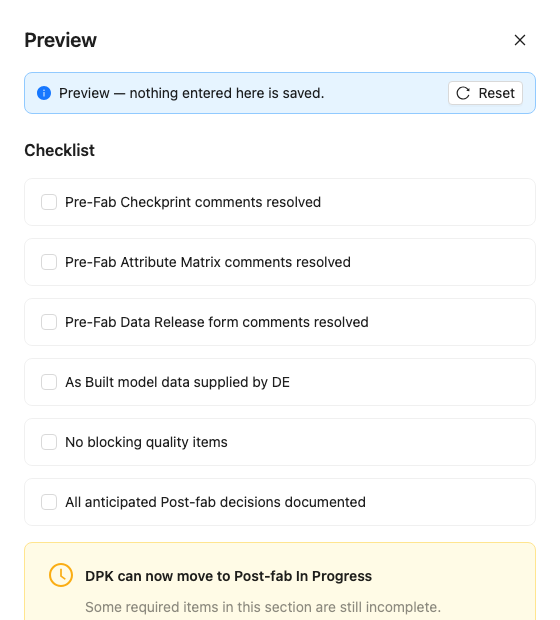This screenshot has width=560, height=620.
Task: Click the yellow clock icon in the notice
Action: pos(61,575)
